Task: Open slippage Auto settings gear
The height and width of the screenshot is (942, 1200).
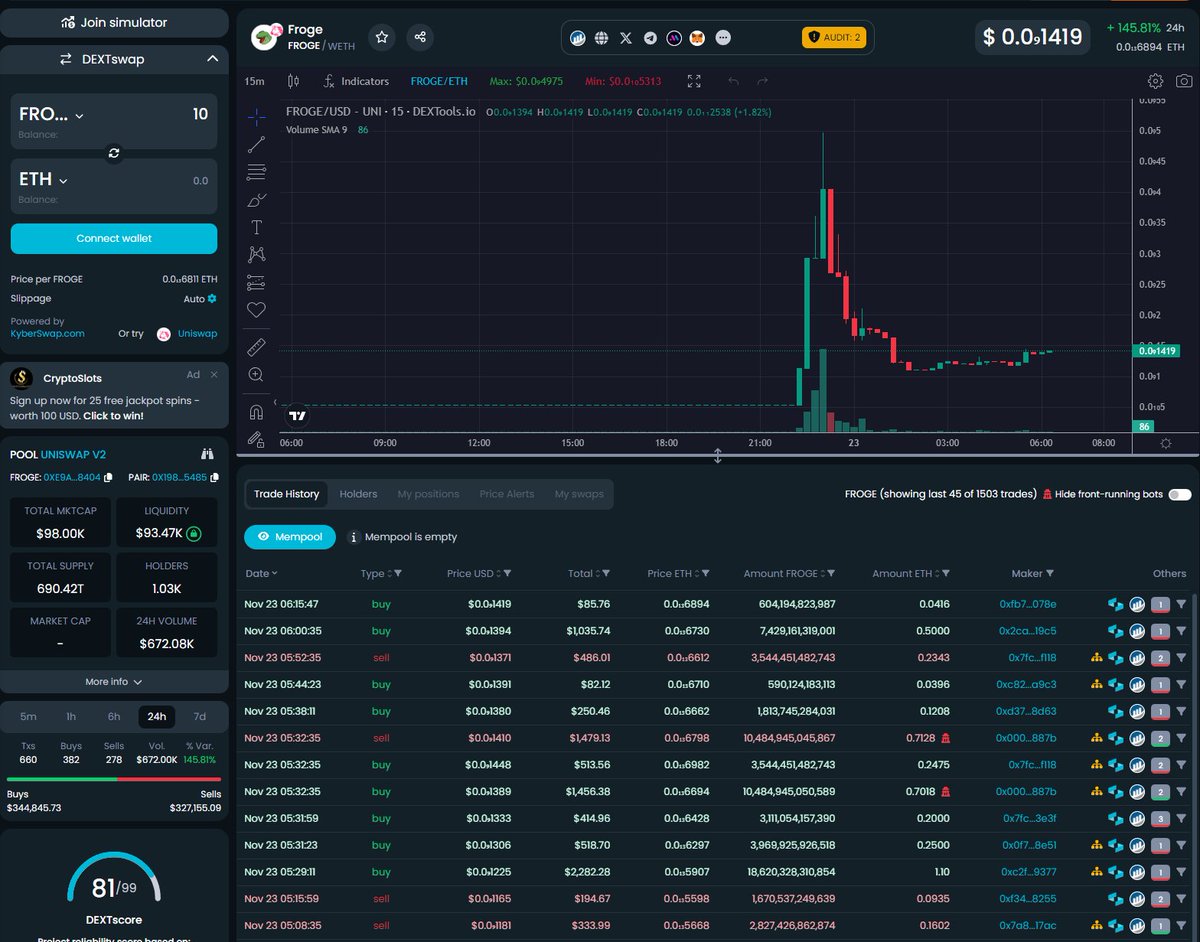Action: [212, 299]
